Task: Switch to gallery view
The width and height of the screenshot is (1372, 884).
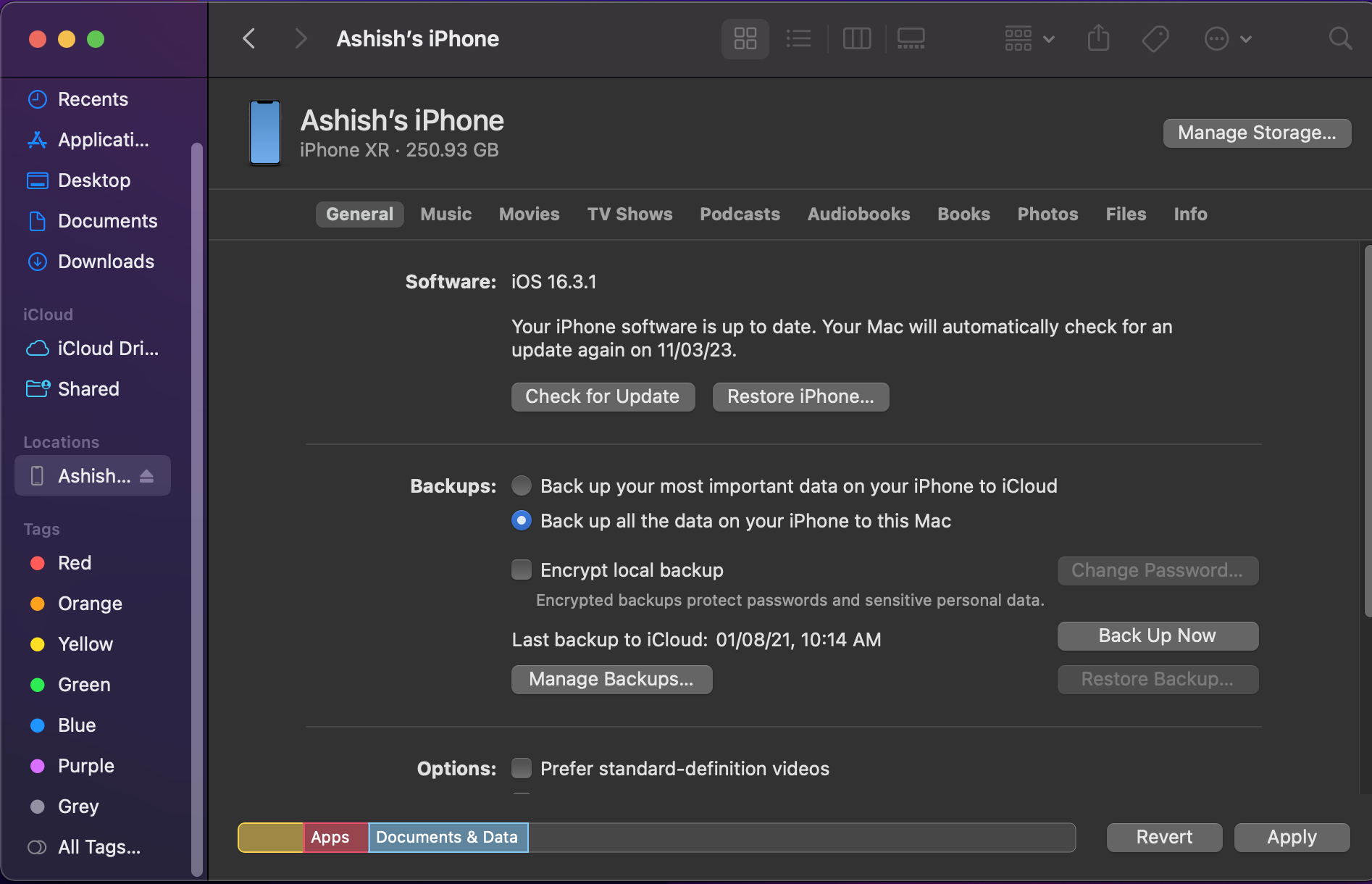Action: (x=911, y=38)
